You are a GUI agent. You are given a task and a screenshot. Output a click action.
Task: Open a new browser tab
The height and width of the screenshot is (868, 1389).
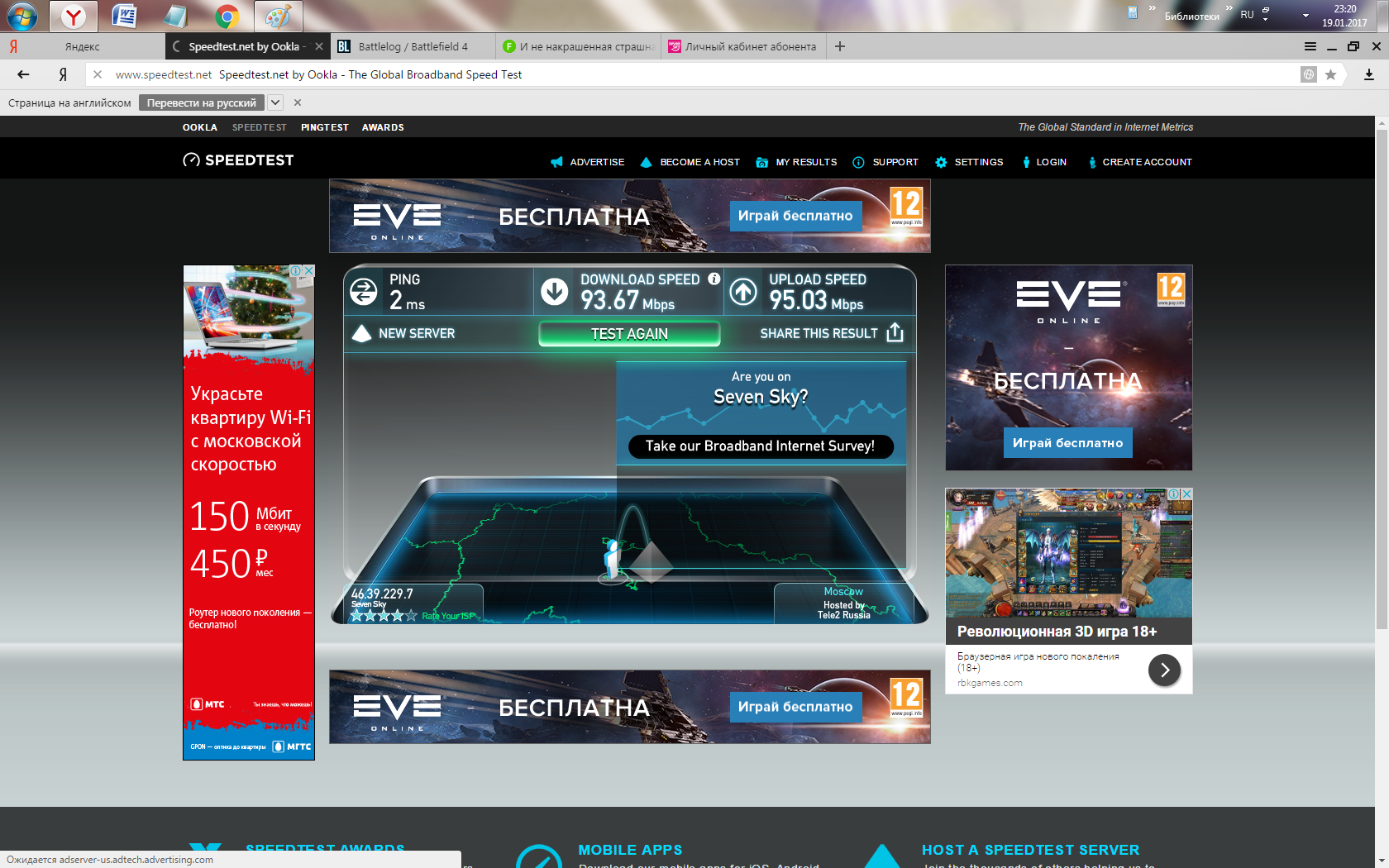[840, 46]
